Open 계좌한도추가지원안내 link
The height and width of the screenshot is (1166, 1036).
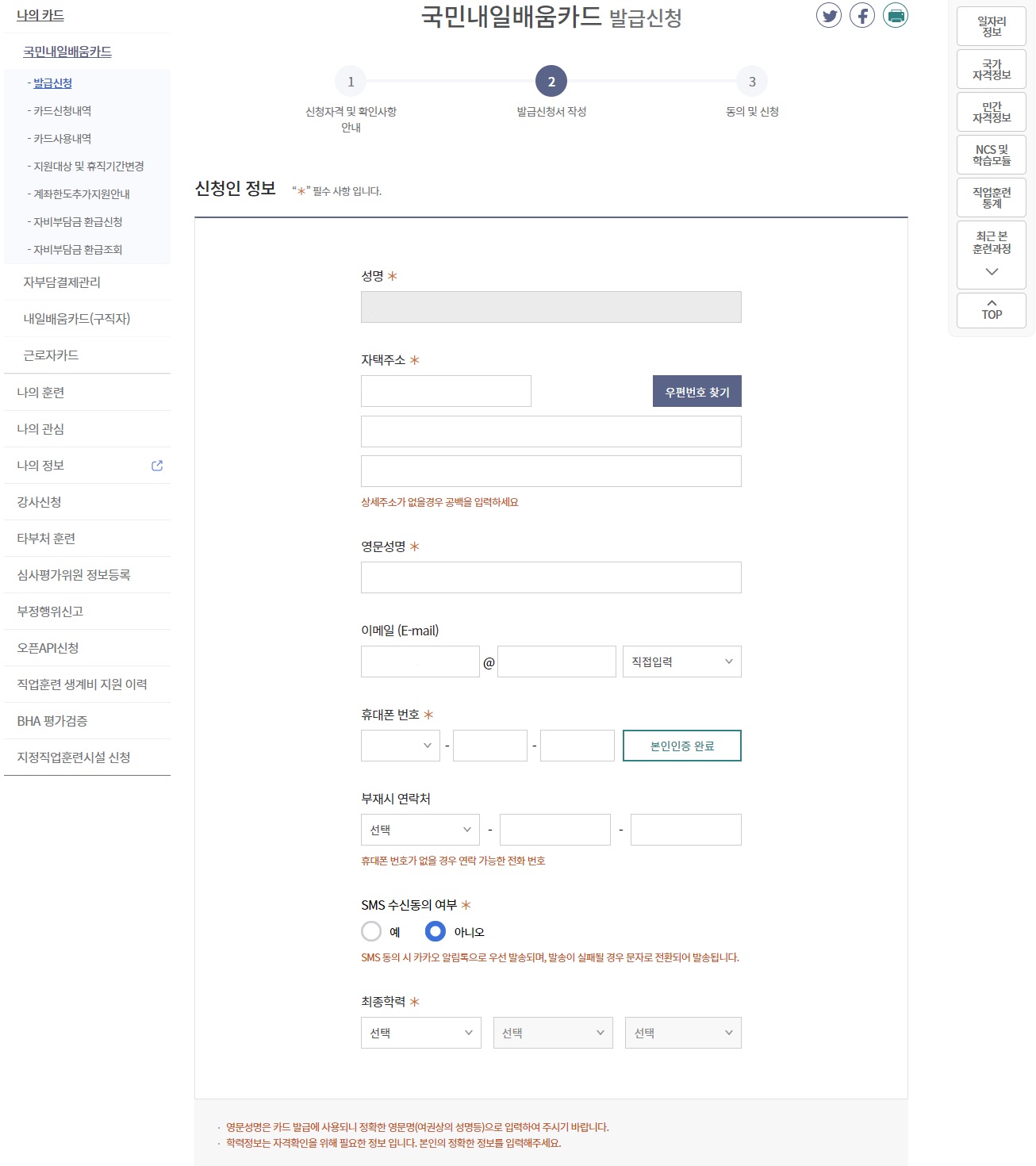(x=81, y=194)
